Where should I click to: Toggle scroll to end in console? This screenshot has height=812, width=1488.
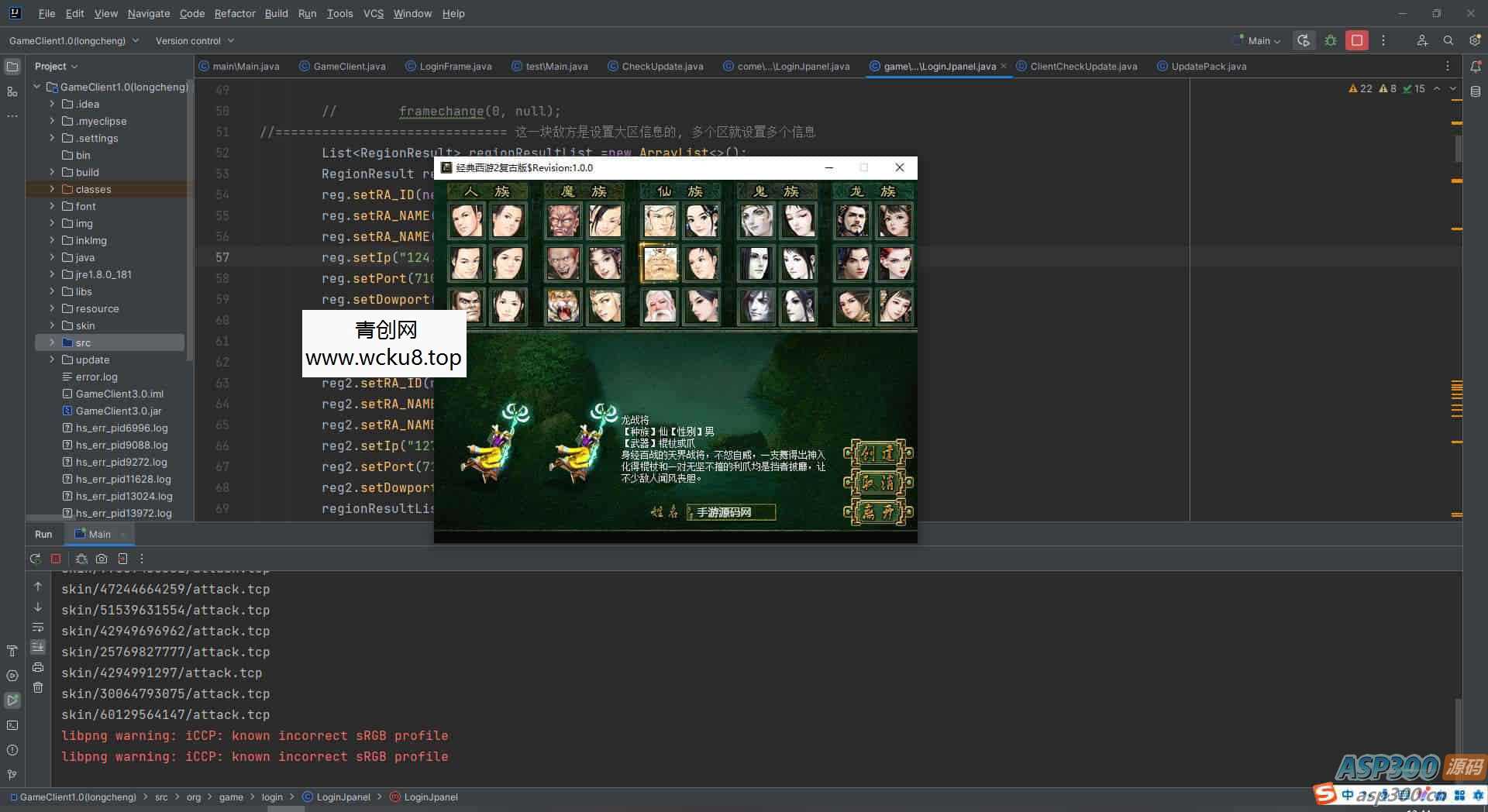point(38,647)
